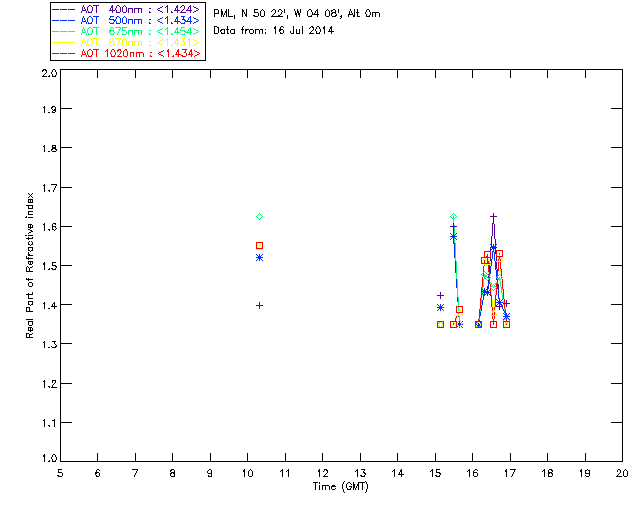Click the green diamond point near 10 GMT

[x=259, y=216]
